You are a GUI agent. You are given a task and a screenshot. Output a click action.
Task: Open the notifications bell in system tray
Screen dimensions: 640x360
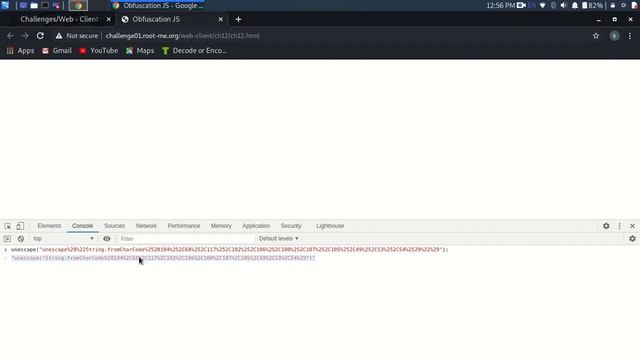click(x=575, y=5)
